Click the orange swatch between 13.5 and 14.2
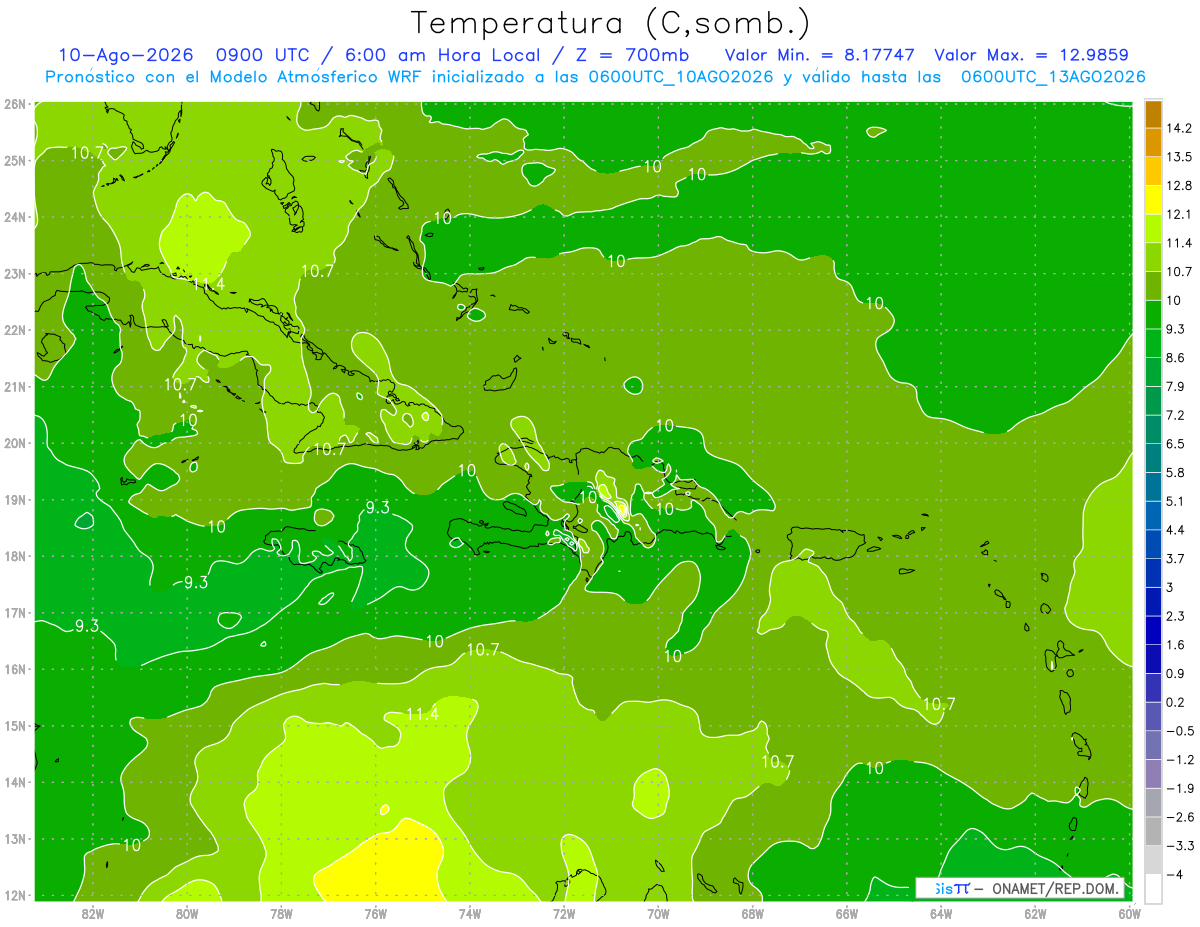The width and height of the screenshot is (1200, 927). point(1153,143)
